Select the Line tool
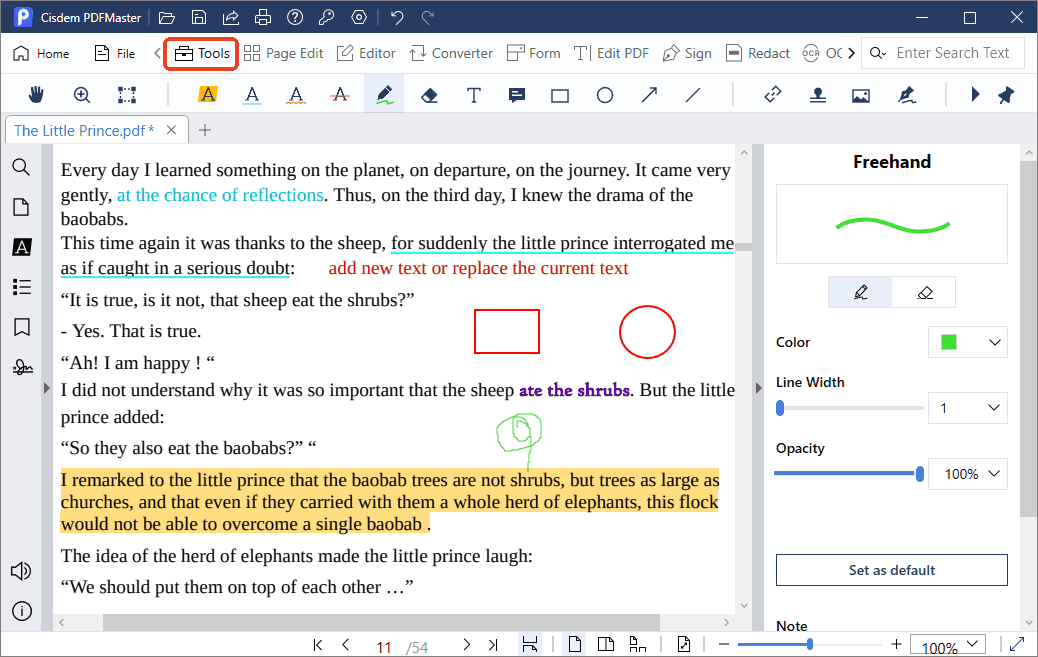This screenshot has width=1038, height=657. pyautogui.click(x=693, y=95)
